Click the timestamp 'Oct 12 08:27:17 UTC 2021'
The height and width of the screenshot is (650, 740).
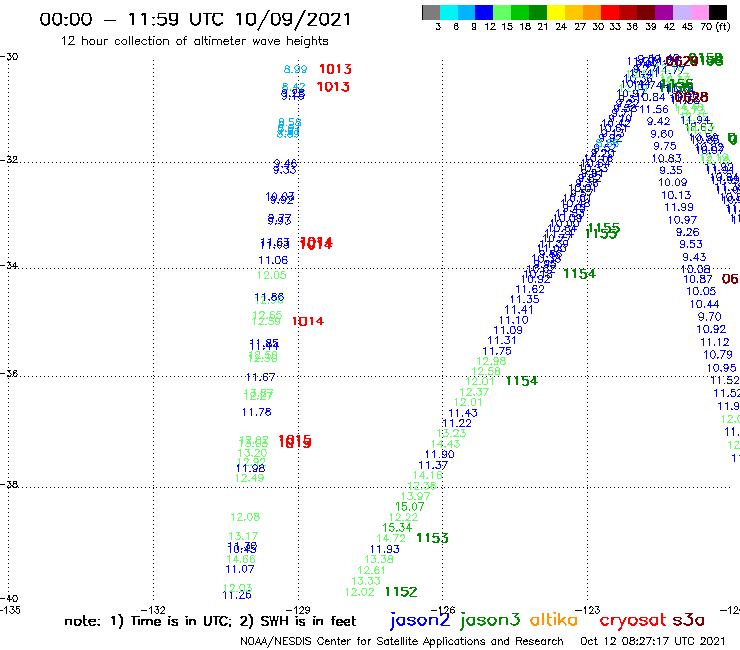[x=652, y=641]
